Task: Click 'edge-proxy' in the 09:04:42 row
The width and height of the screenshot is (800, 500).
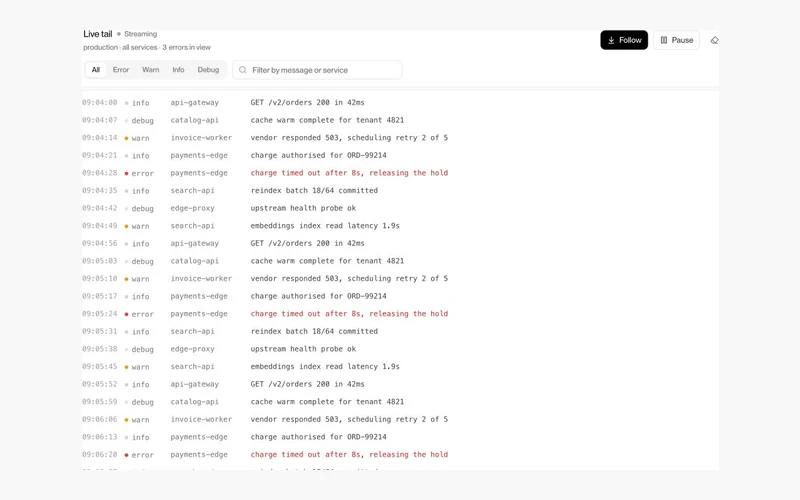Action: (192, 208)
